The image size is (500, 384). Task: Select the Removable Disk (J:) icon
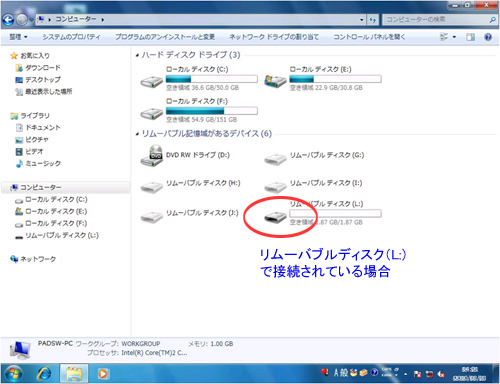[152, 217]
